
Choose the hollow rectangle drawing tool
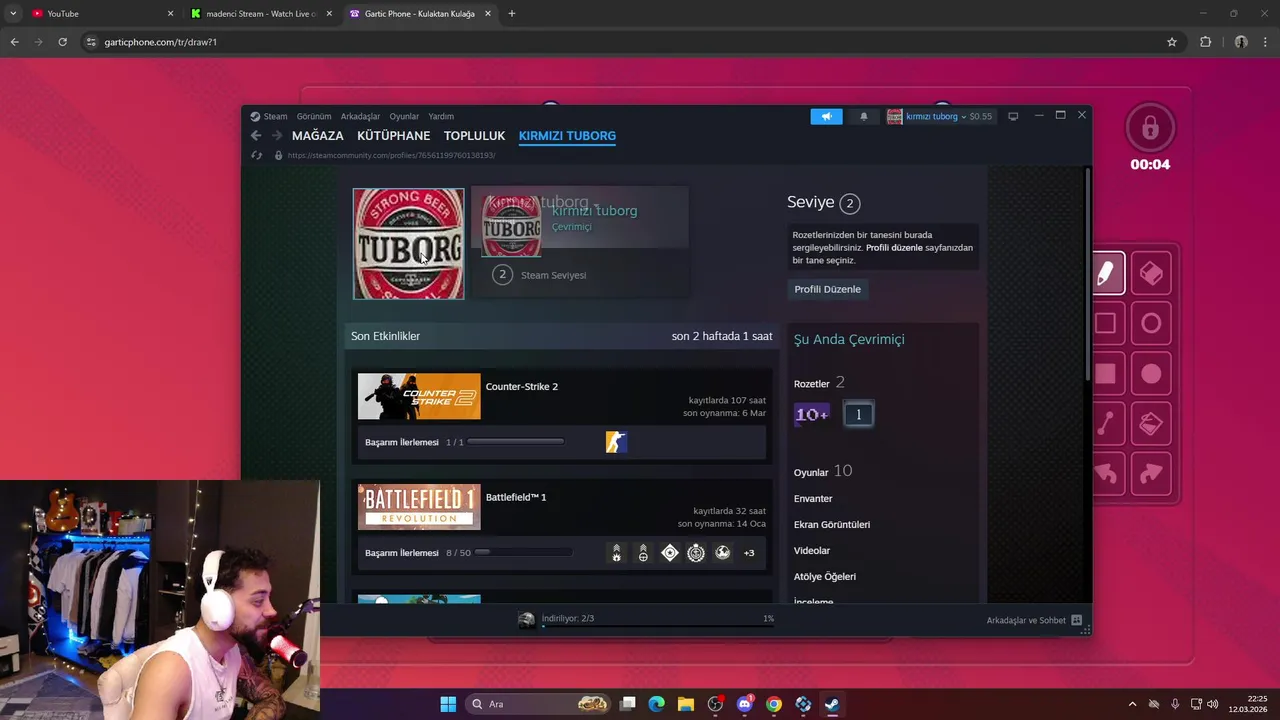point(1105,323)
